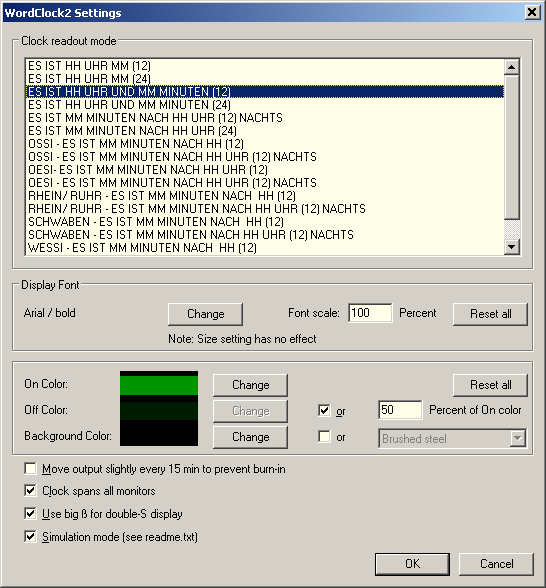The width and height of the screenshot is (546, 588).
Task: Enable the 'or' checkbox beside Brushed steel
Action: (324, 436)
